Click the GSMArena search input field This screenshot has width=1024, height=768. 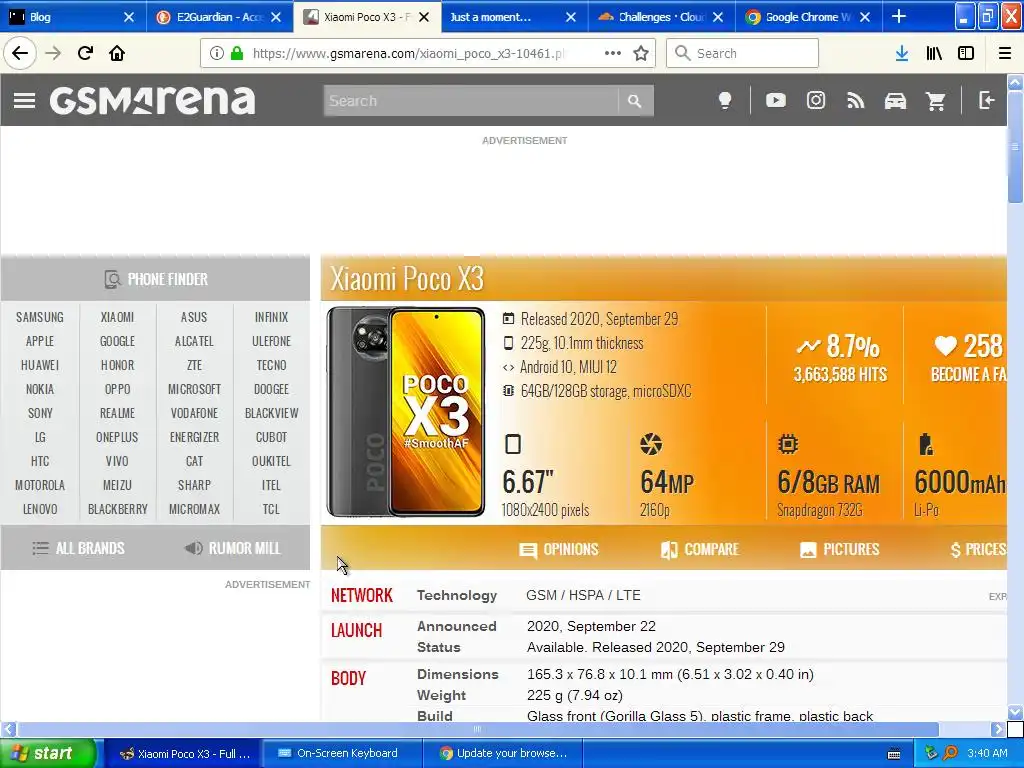(470, 101)
